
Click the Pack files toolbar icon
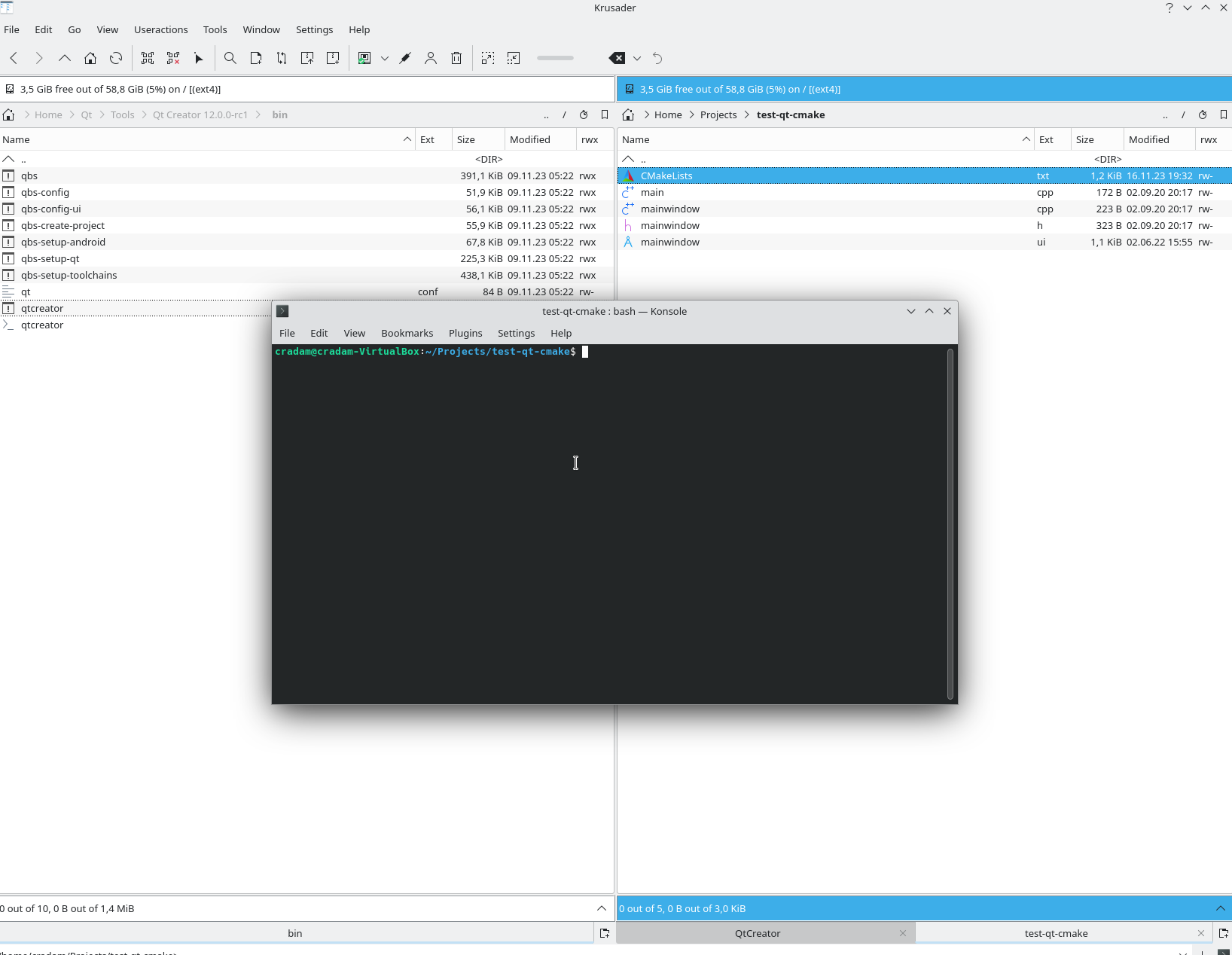click(x=307, y=58)
